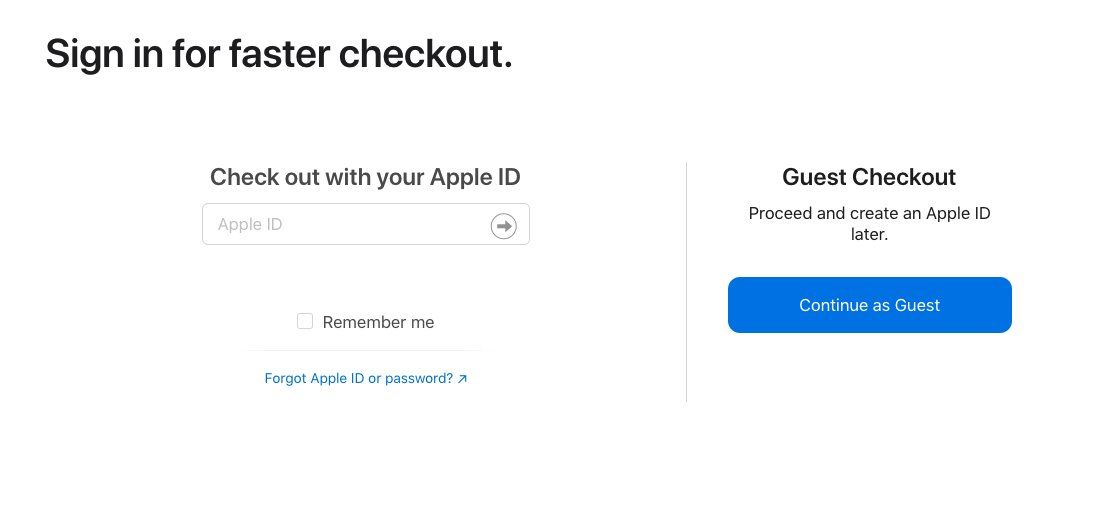The height and width of the screenshot is (516, 1108).
Task: Click Proceed and create an Apple ID text
Action: coord(869,213)
